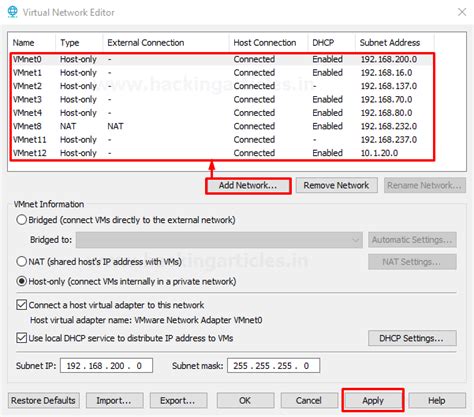This screenshot has height=417, width=474.
Task: Open the Bridged to dropdown
Action: pos(219,240)
